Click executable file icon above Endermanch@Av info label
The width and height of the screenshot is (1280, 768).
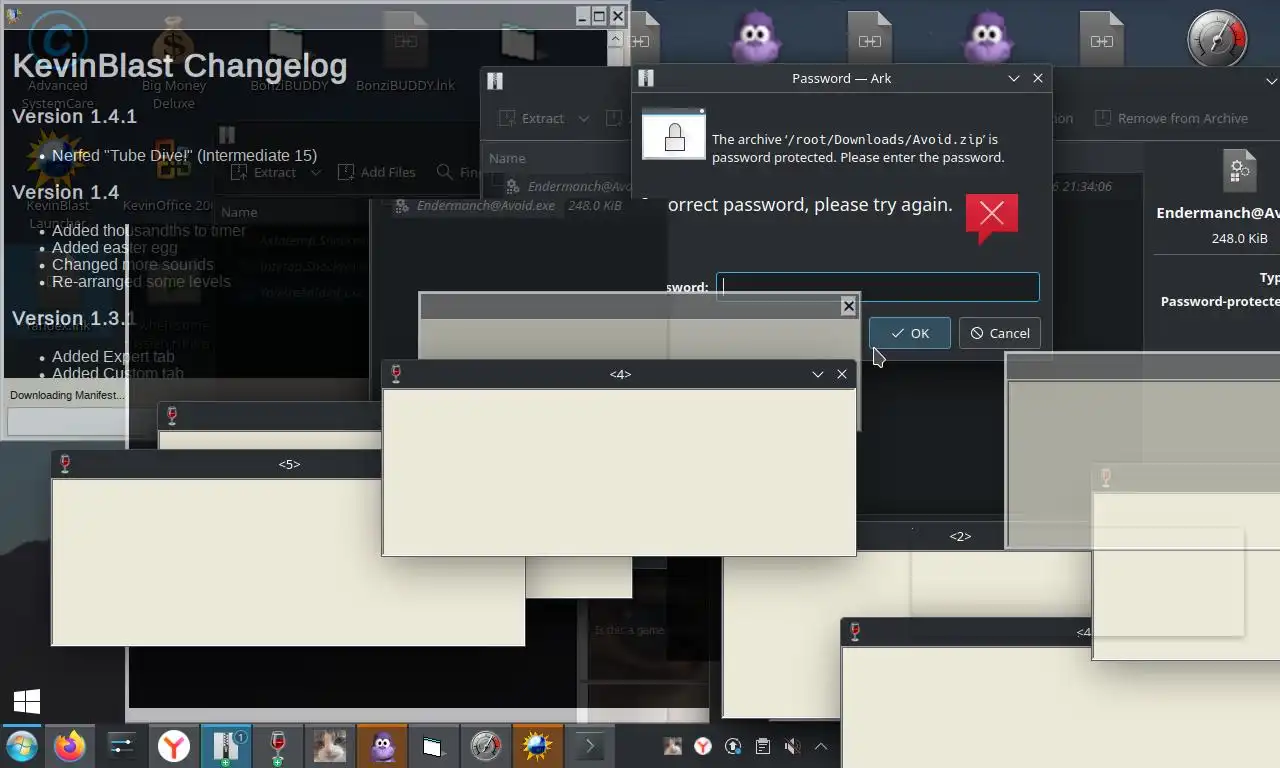(1239, 171)
